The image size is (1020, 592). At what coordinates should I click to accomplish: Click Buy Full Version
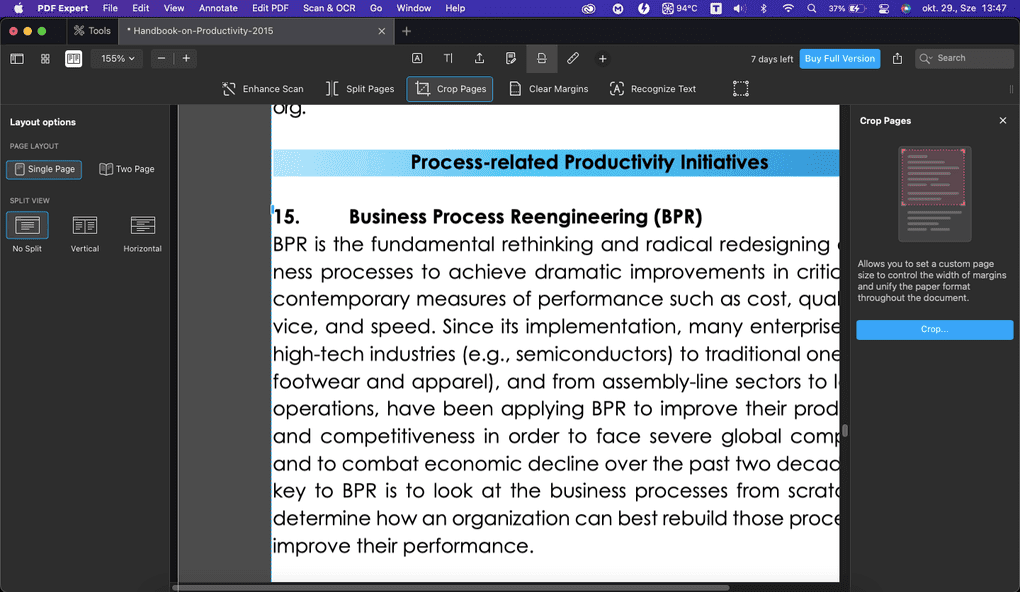tap(839, 58)
